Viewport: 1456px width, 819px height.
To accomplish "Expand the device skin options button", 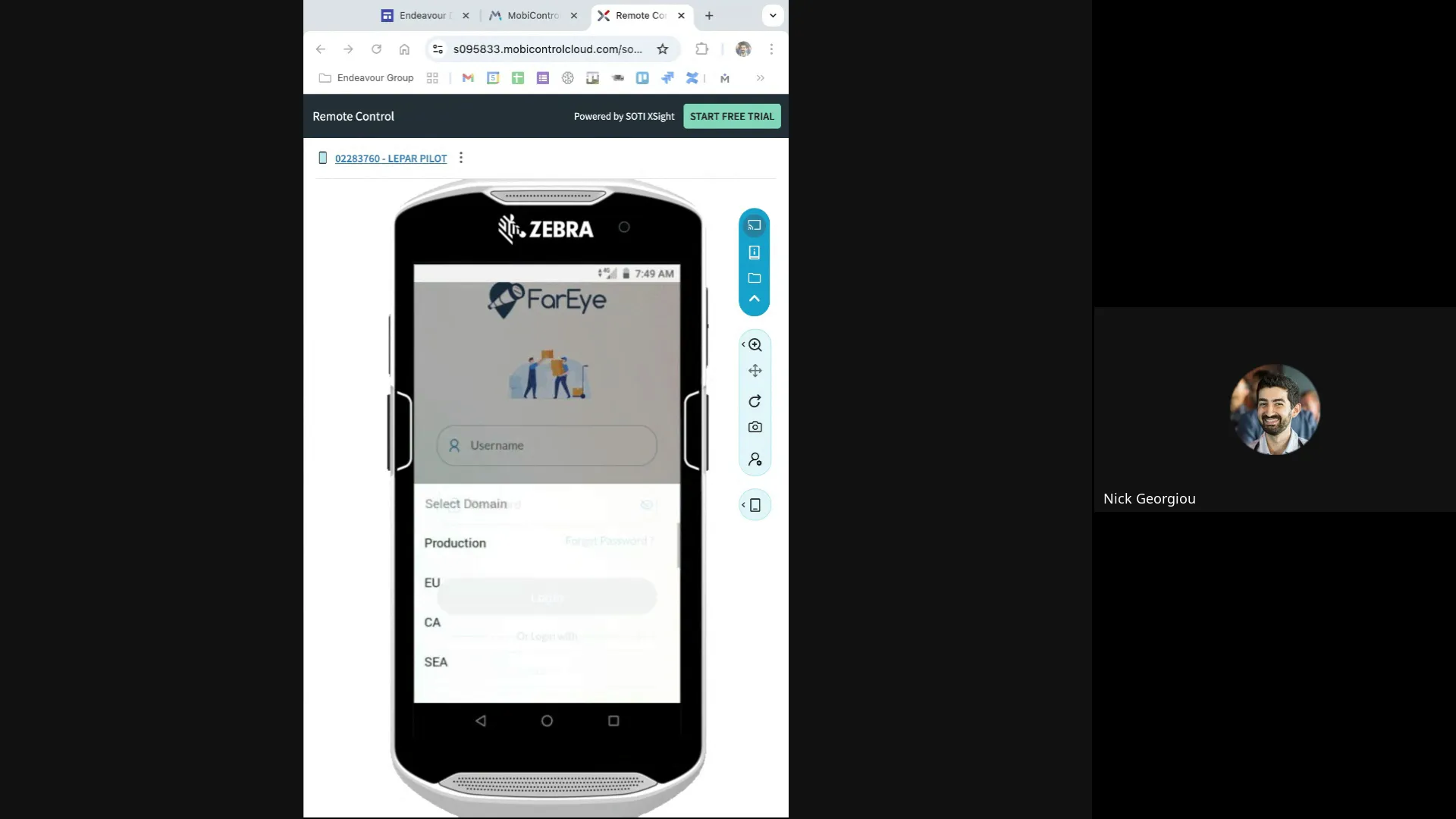I will (x=755, y=505).
